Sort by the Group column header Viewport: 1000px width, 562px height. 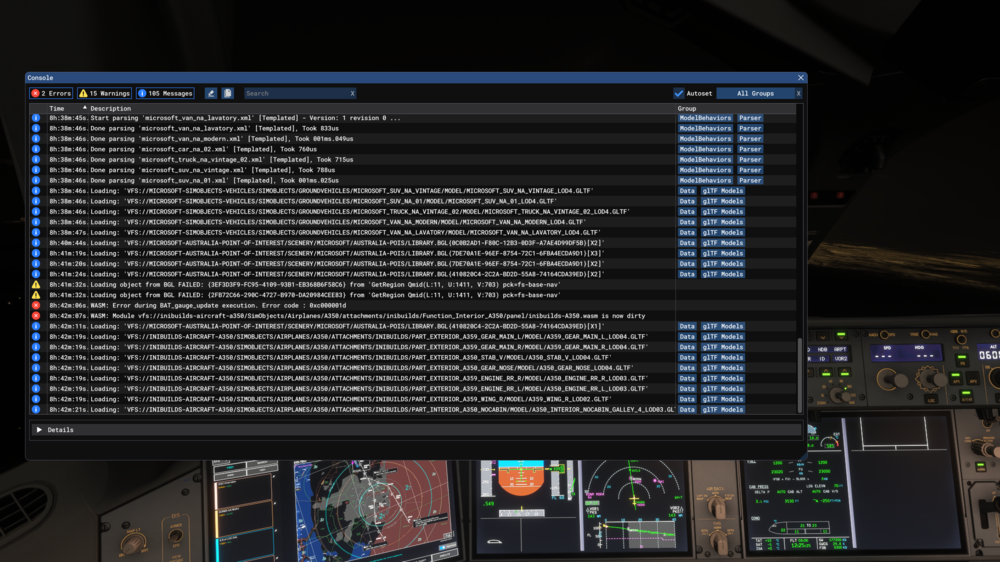tap(687, 108)
